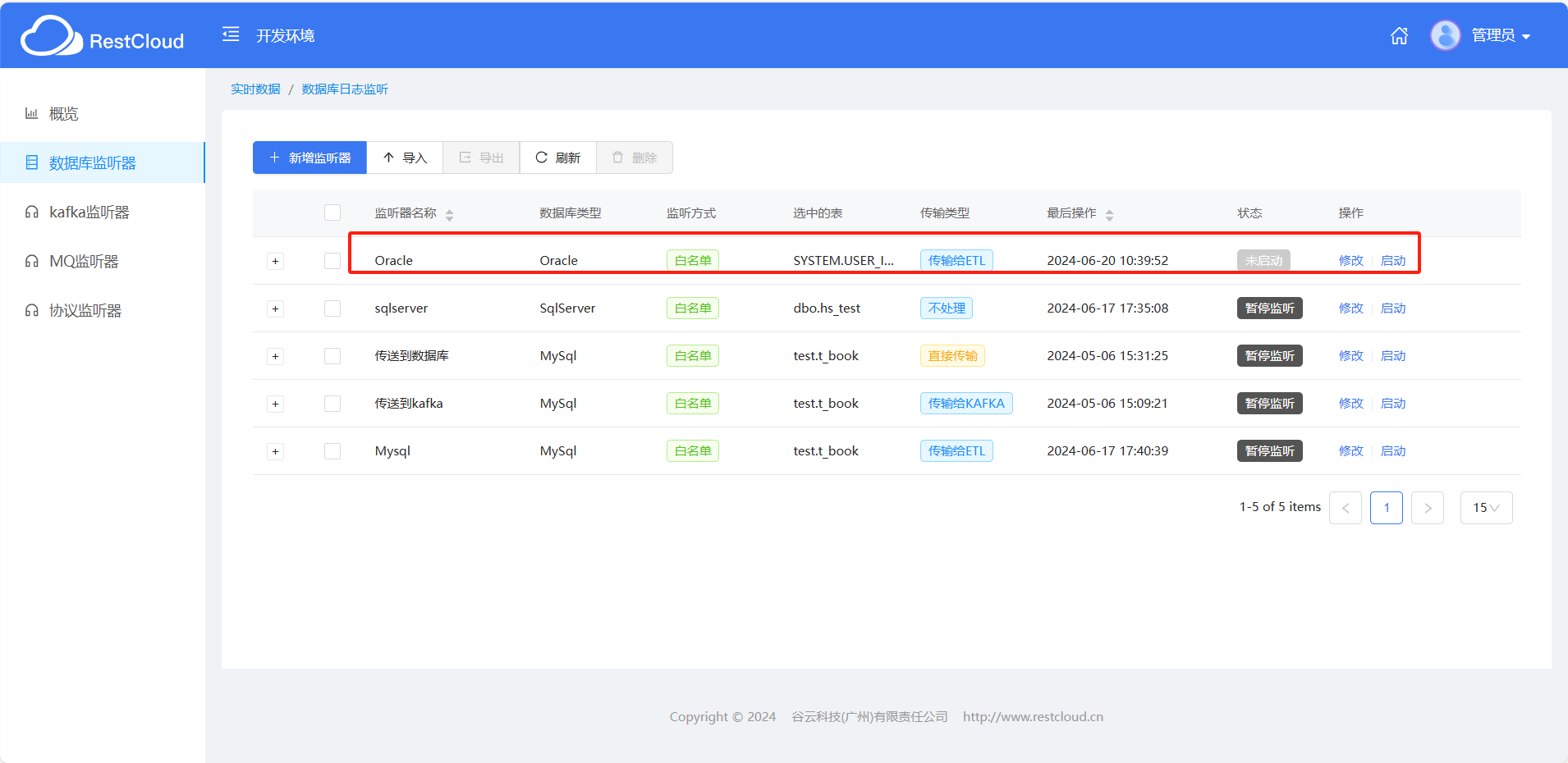1568x763 pixels.
Task: Click 修改 for the Oracle listener
Action: pos(1350,260)
